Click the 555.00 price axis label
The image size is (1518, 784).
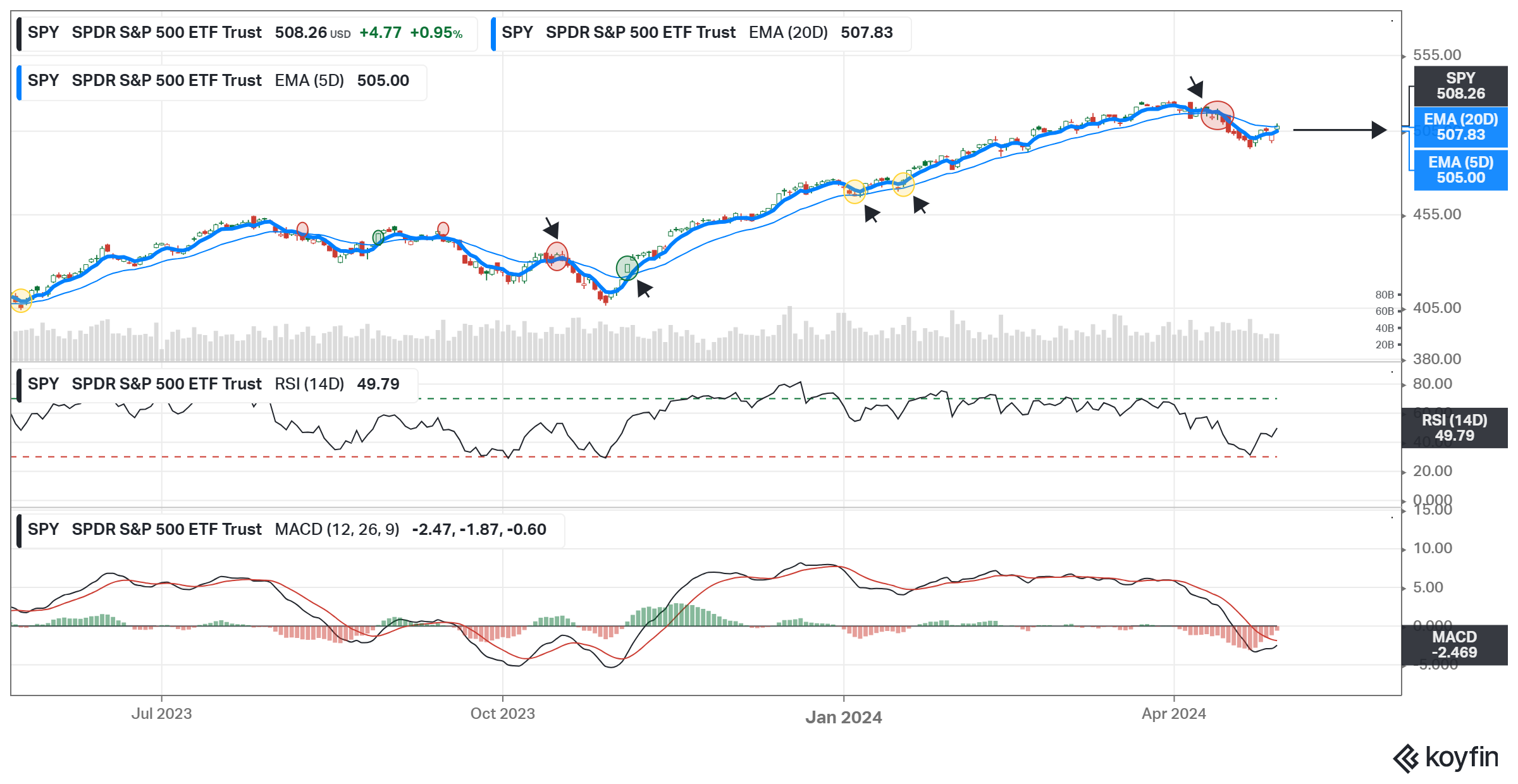pyautogui.click(x=1437, y=55)
